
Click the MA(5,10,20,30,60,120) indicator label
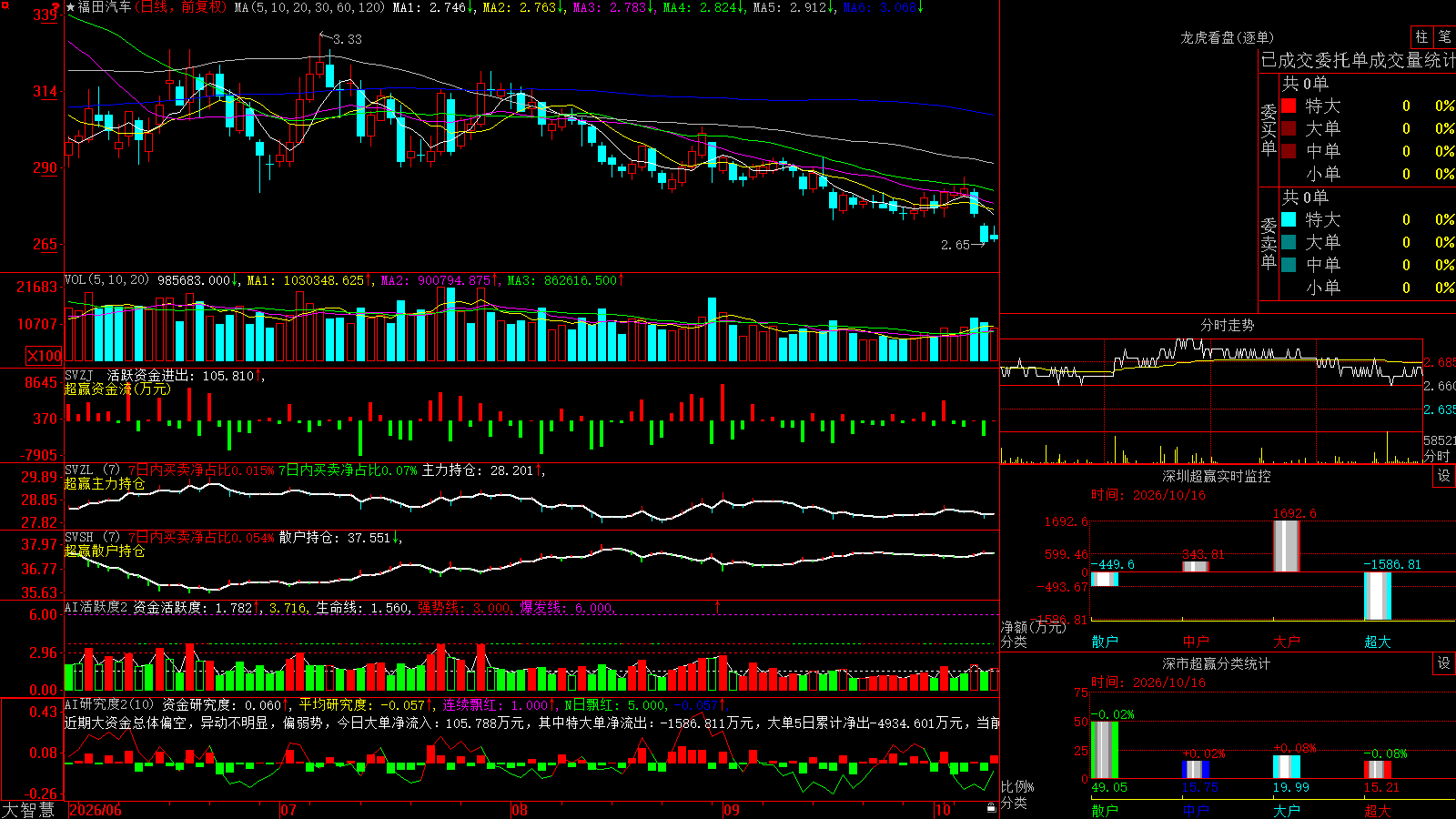click(x=309, y=7)
